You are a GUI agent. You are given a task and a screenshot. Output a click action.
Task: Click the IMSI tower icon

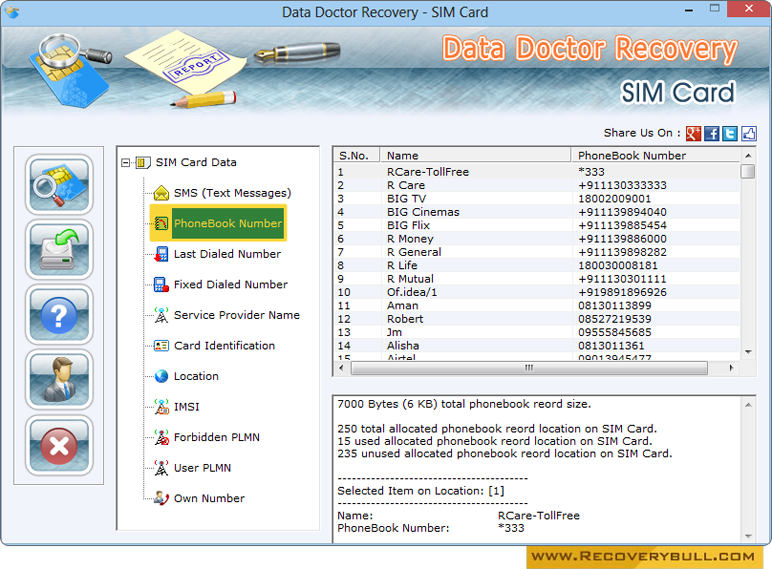coord(161,407)
